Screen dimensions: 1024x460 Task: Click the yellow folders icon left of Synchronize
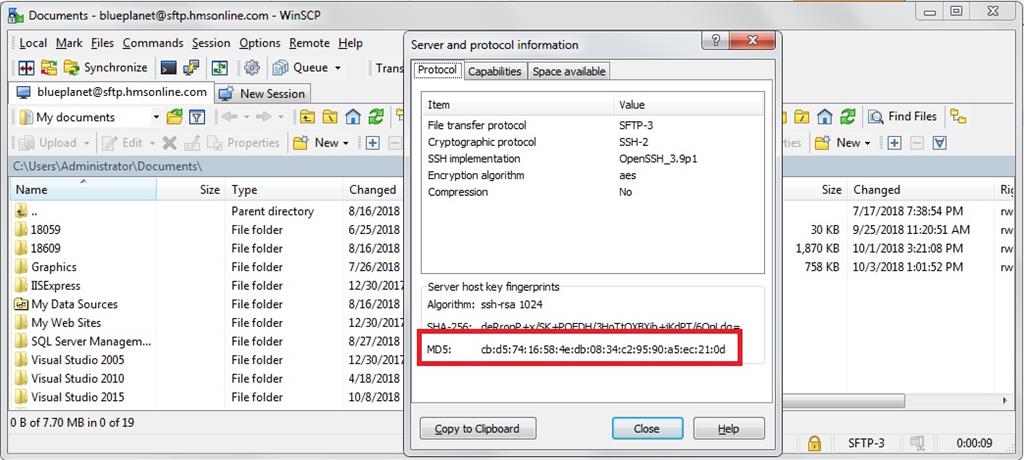[x=49, y=67]
